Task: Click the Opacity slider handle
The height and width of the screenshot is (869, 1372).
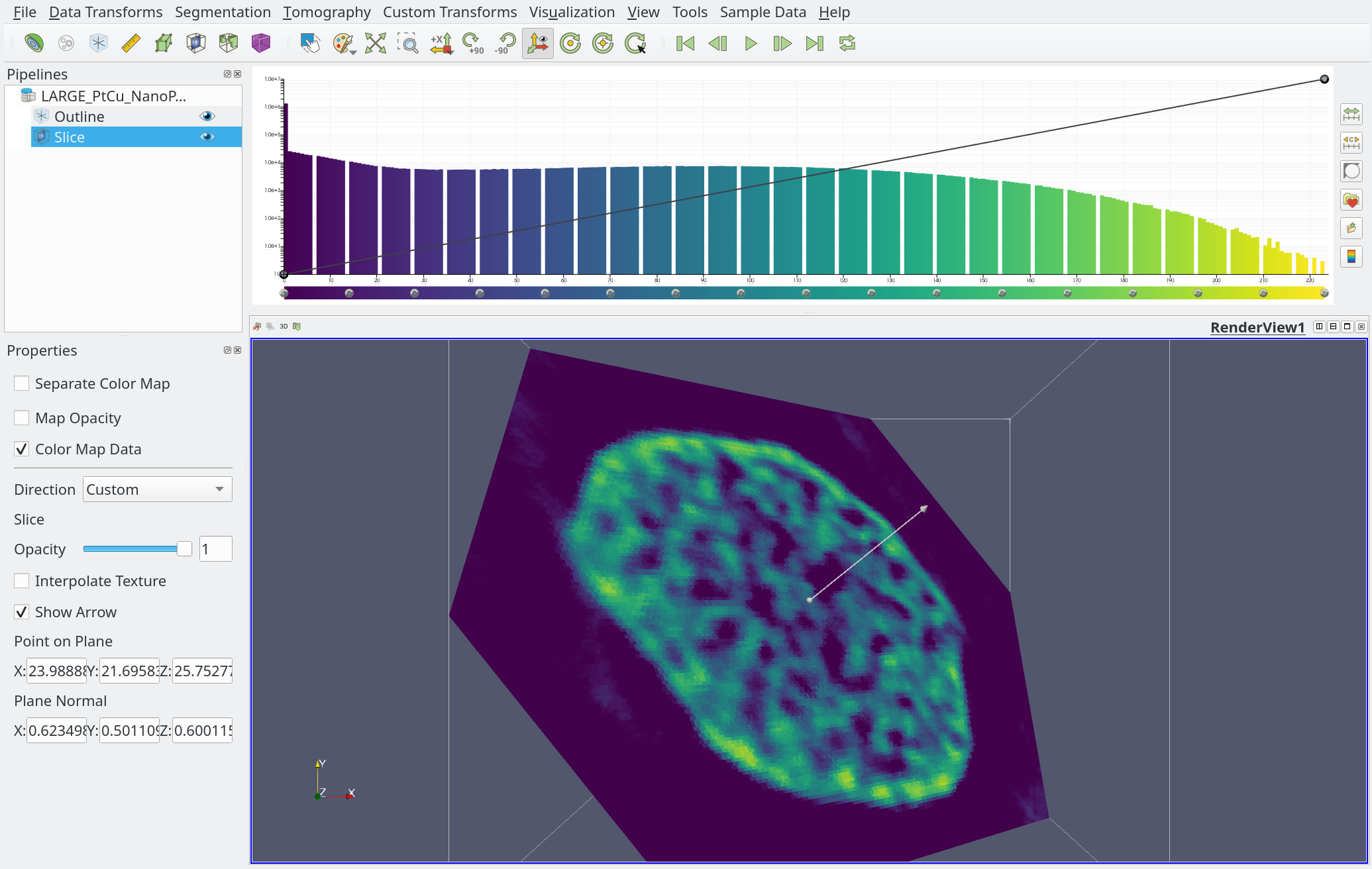Action: 184,549
